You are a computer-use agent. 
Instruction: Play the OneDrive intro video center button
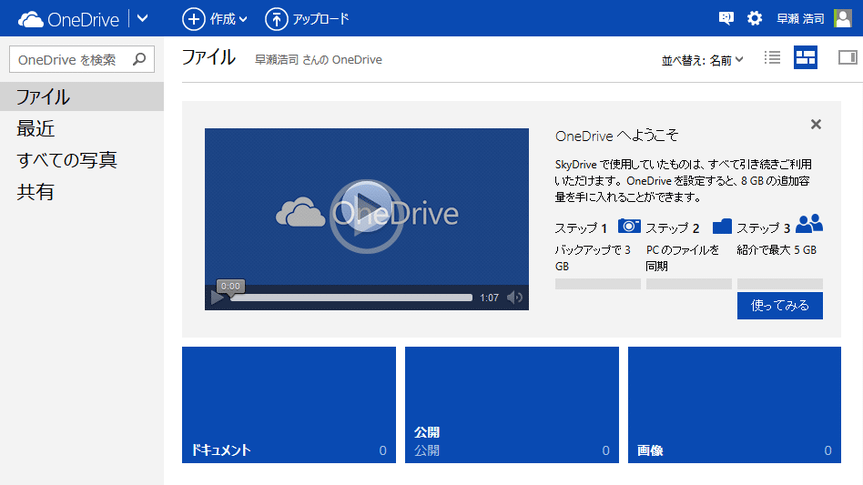tap(366, 216)
